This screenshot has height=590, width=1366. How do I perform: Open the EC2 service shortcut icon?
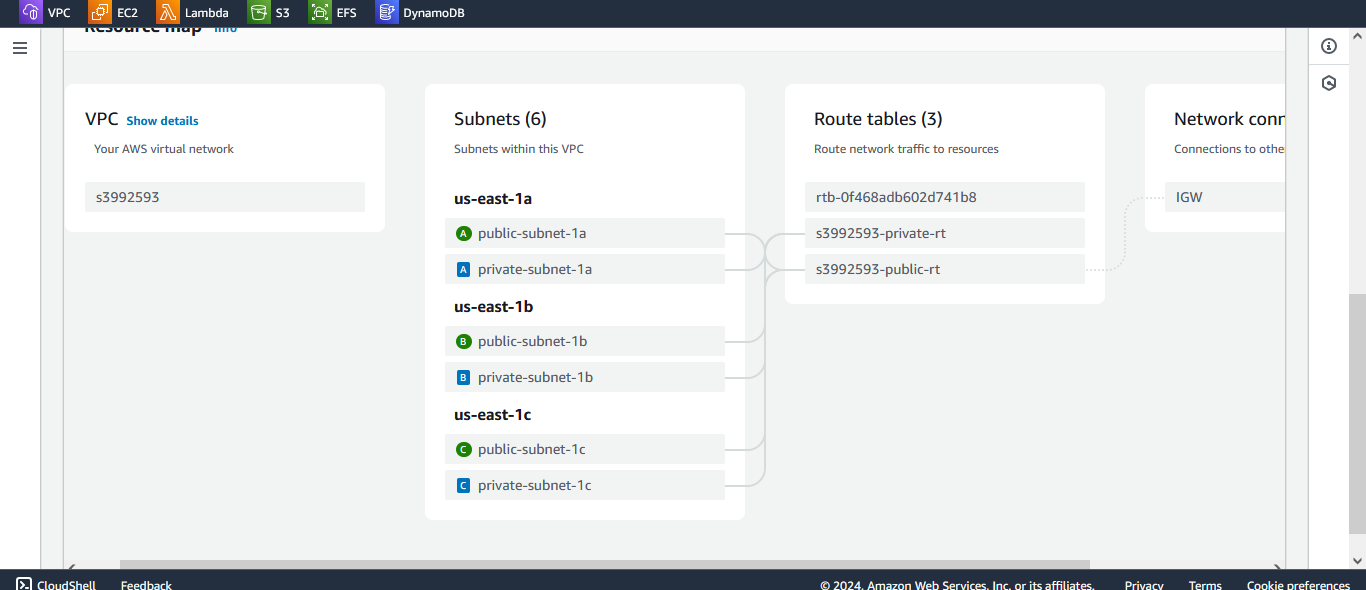[100, 13]
